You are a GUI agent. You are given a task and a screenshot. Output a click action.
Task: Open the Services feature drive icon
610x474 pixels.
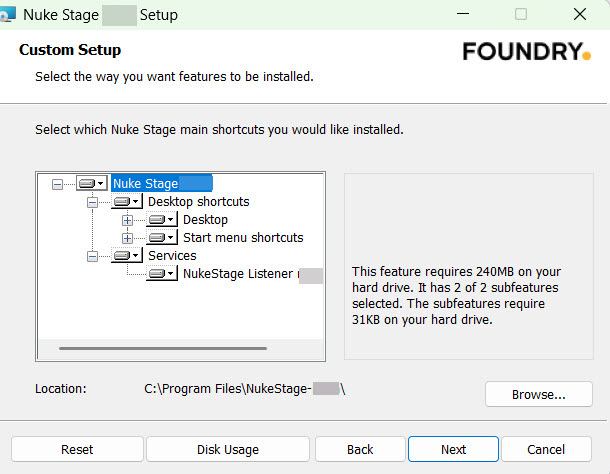click(x=126, y=256)
